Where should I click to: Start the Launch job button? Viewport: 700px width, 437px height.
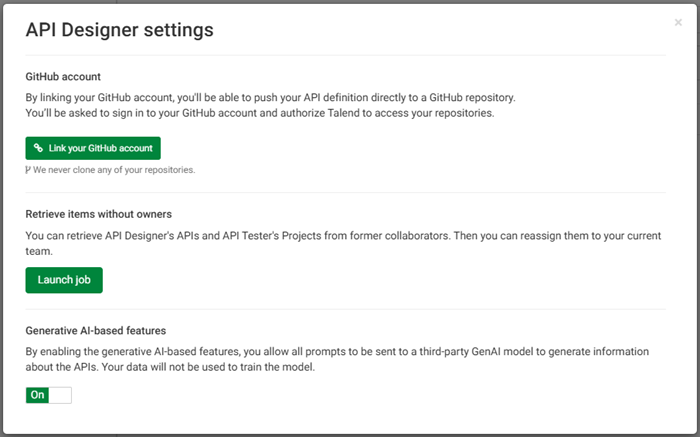[64, 280]
